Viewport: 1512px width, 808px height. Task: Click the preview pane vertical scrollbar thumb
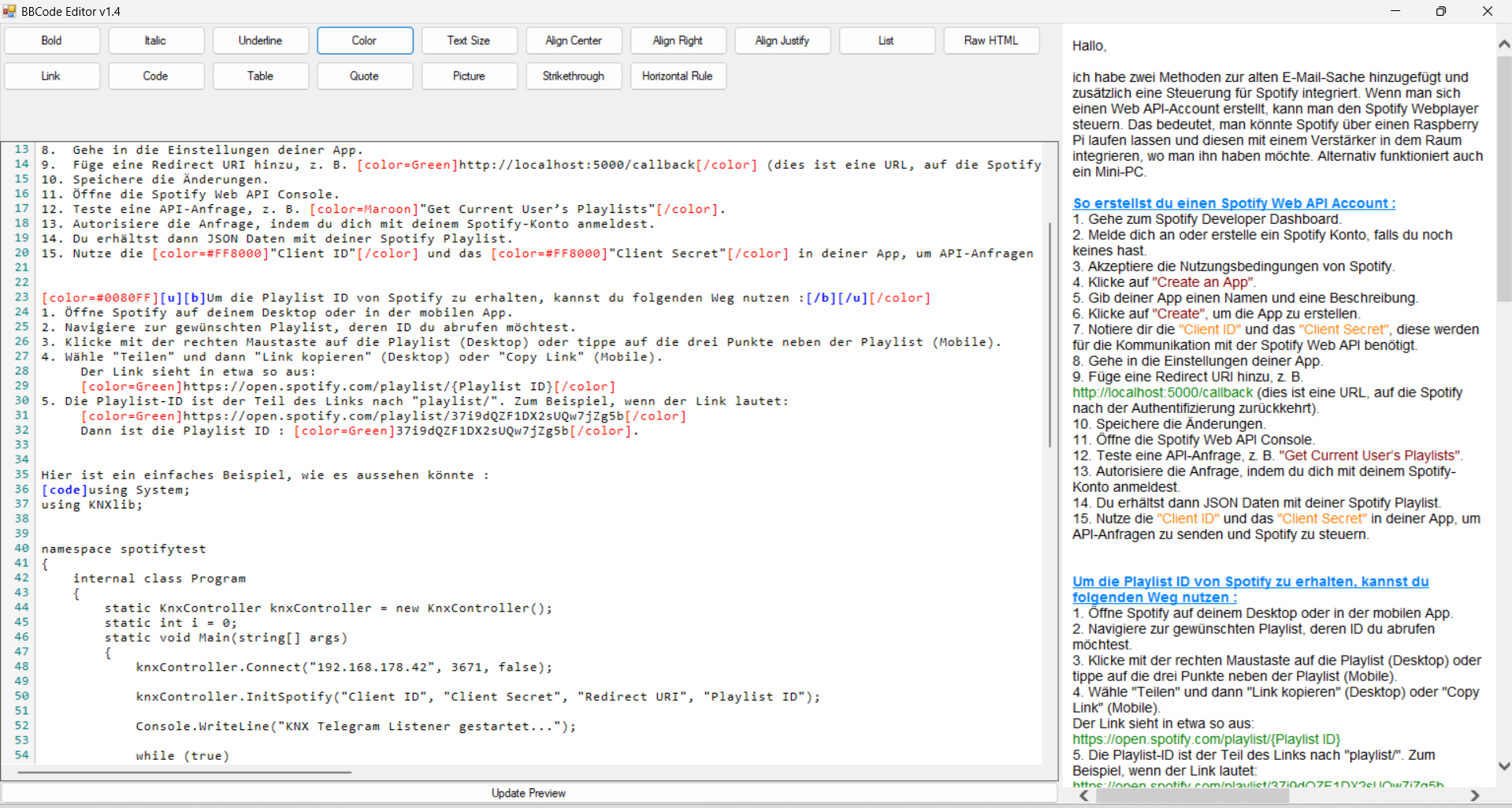coord(1504,178)
